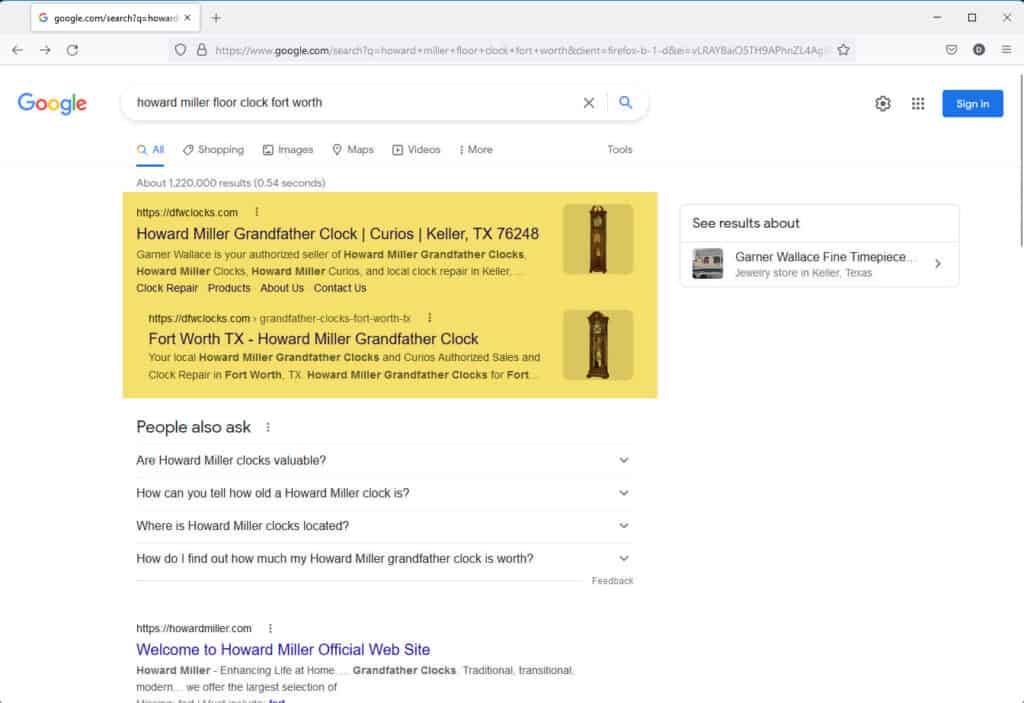Click the Google logo
This screenshot has width=1024, height=703.
52,103
